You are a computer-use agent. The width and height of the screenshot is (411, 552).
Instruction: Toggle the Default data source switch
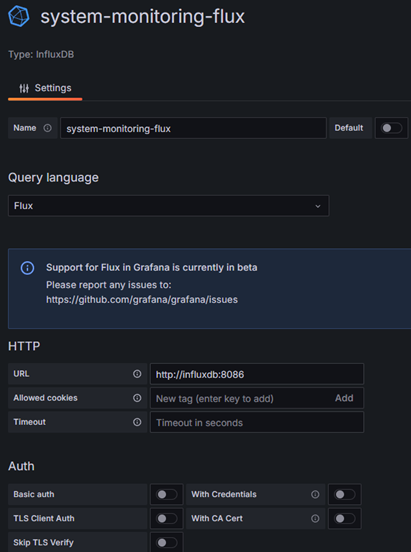pyautogui.click(x=391, y=128)
